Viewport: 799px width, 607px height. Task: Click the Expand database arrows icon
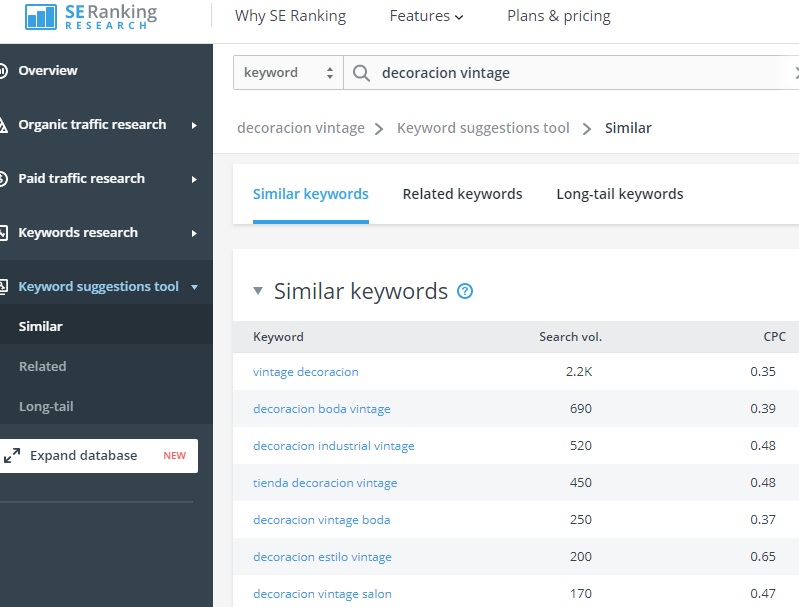12,456
